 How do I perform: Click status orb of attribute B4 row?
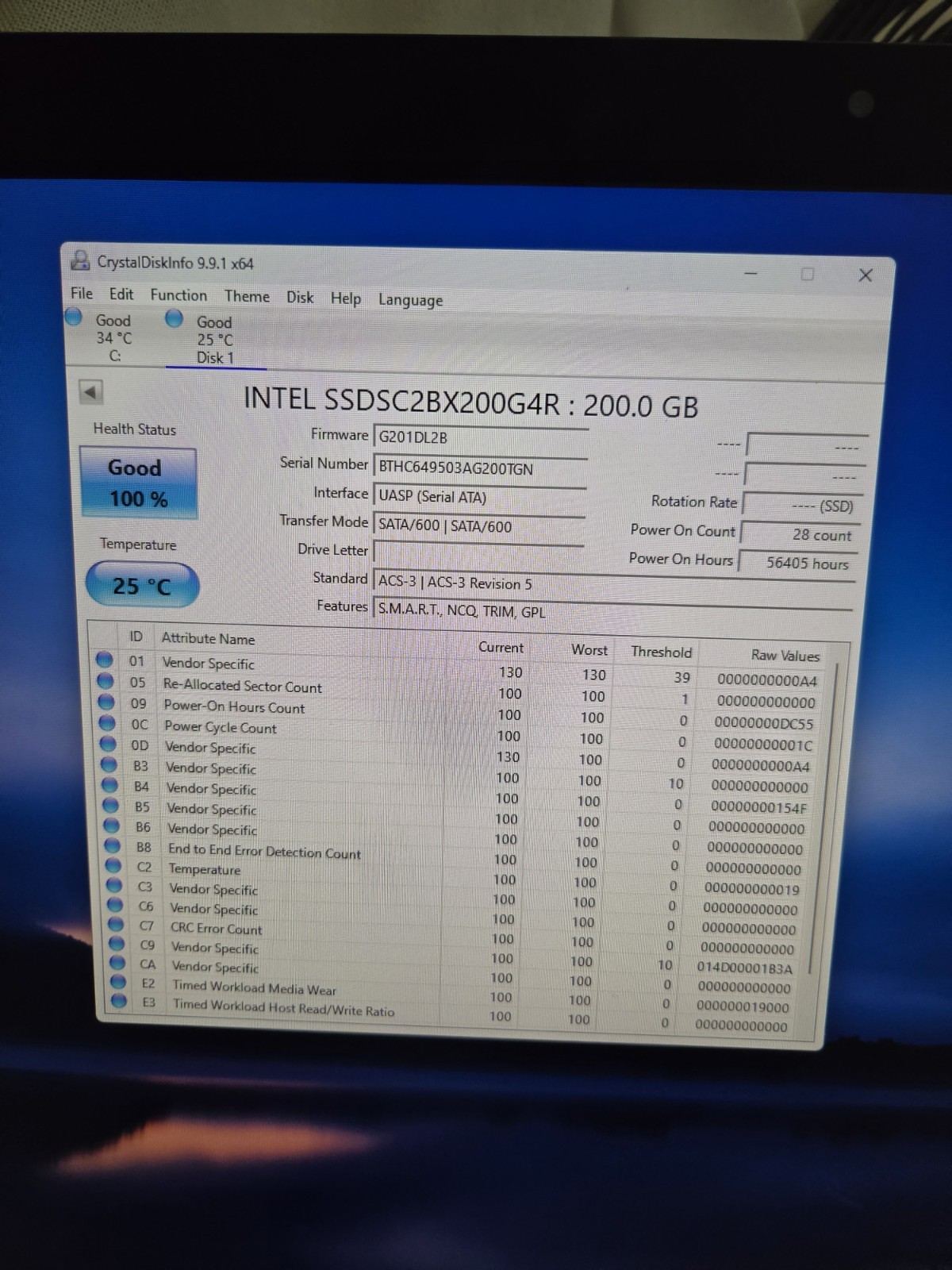pos(110,785)
